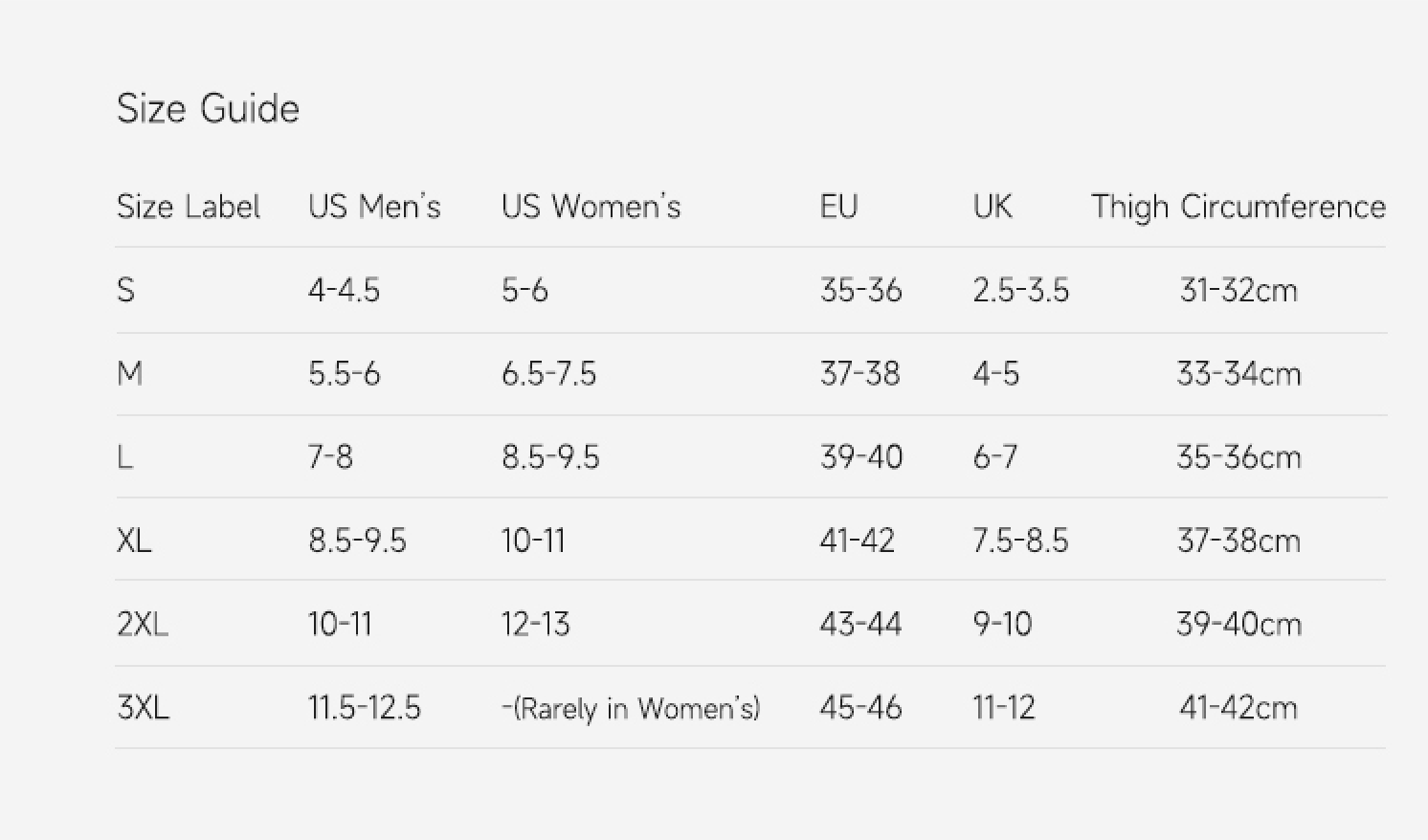Click the EU 41-42 value
This screenshot has height=840, width=1428.
coord(857,541)
